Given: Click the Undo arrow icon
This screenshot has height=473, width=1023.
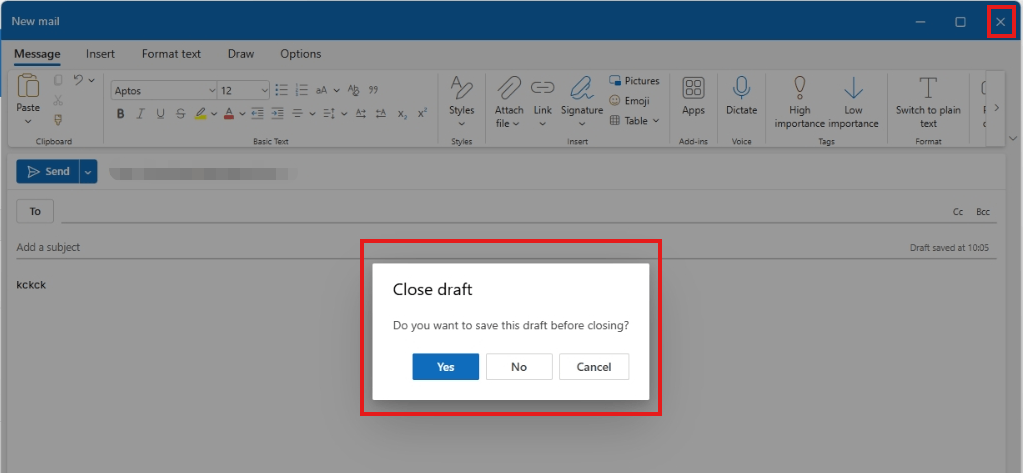Looking at the screenshot, I should tap(78, 80).
